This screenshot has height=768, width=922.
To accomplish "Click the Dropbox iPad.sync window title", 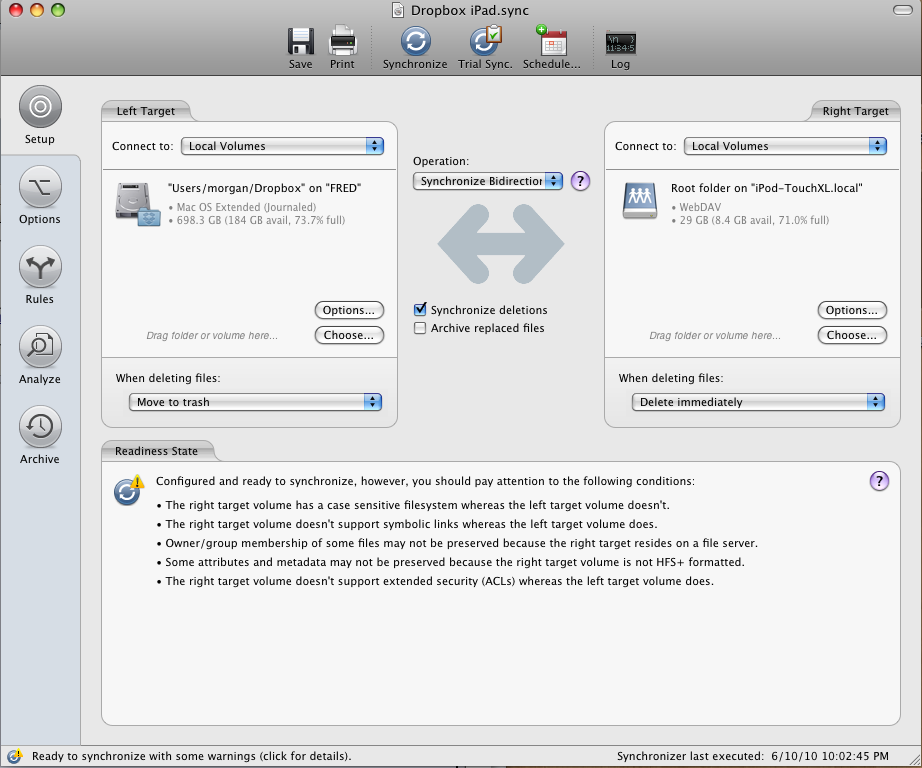I will [x=470, y=11].
